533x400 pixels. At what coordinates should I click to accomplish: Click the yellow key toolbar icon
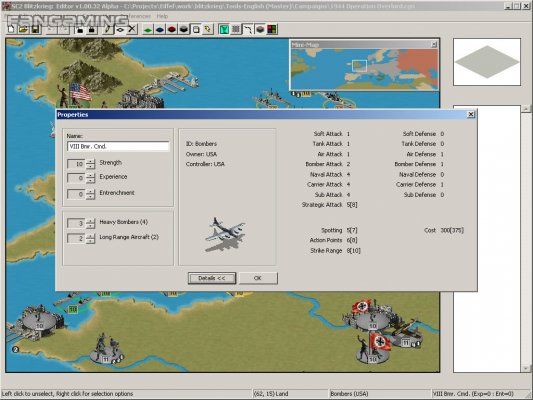208,30
